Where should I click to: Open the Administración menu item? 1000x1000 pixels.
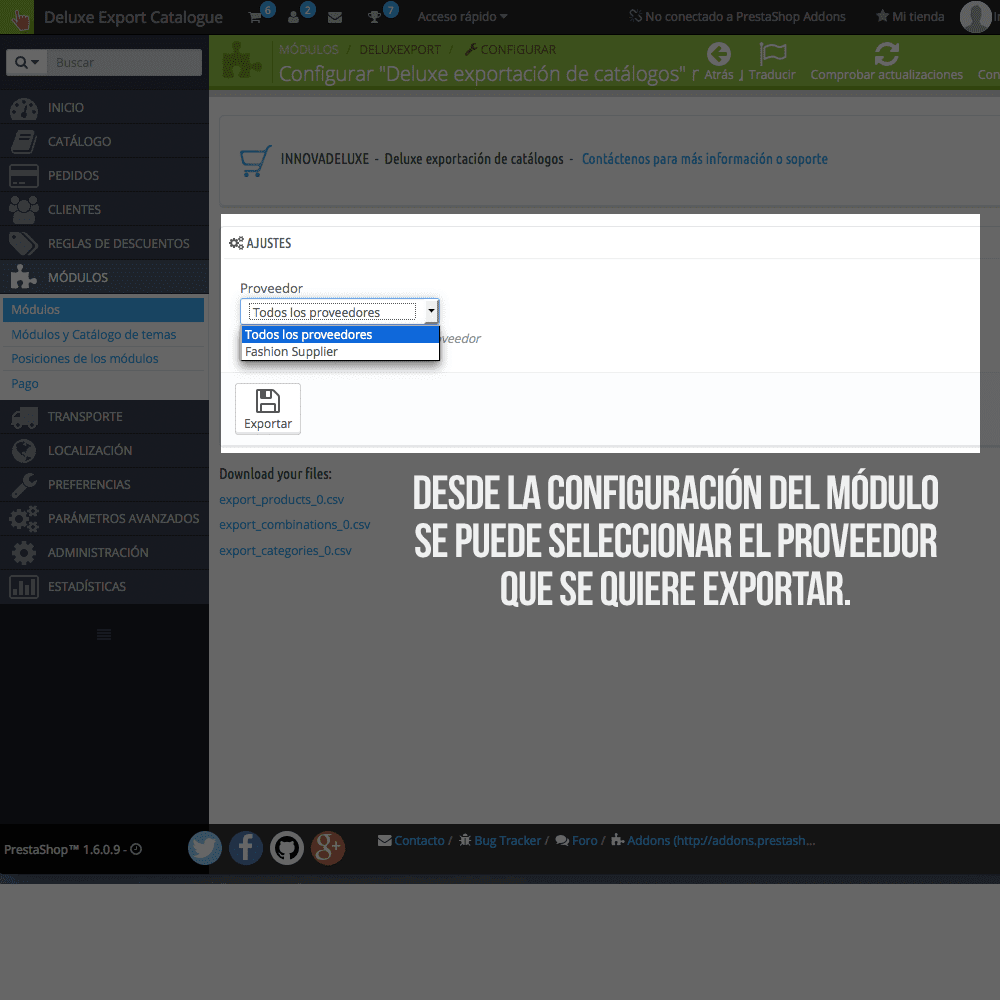104,552
